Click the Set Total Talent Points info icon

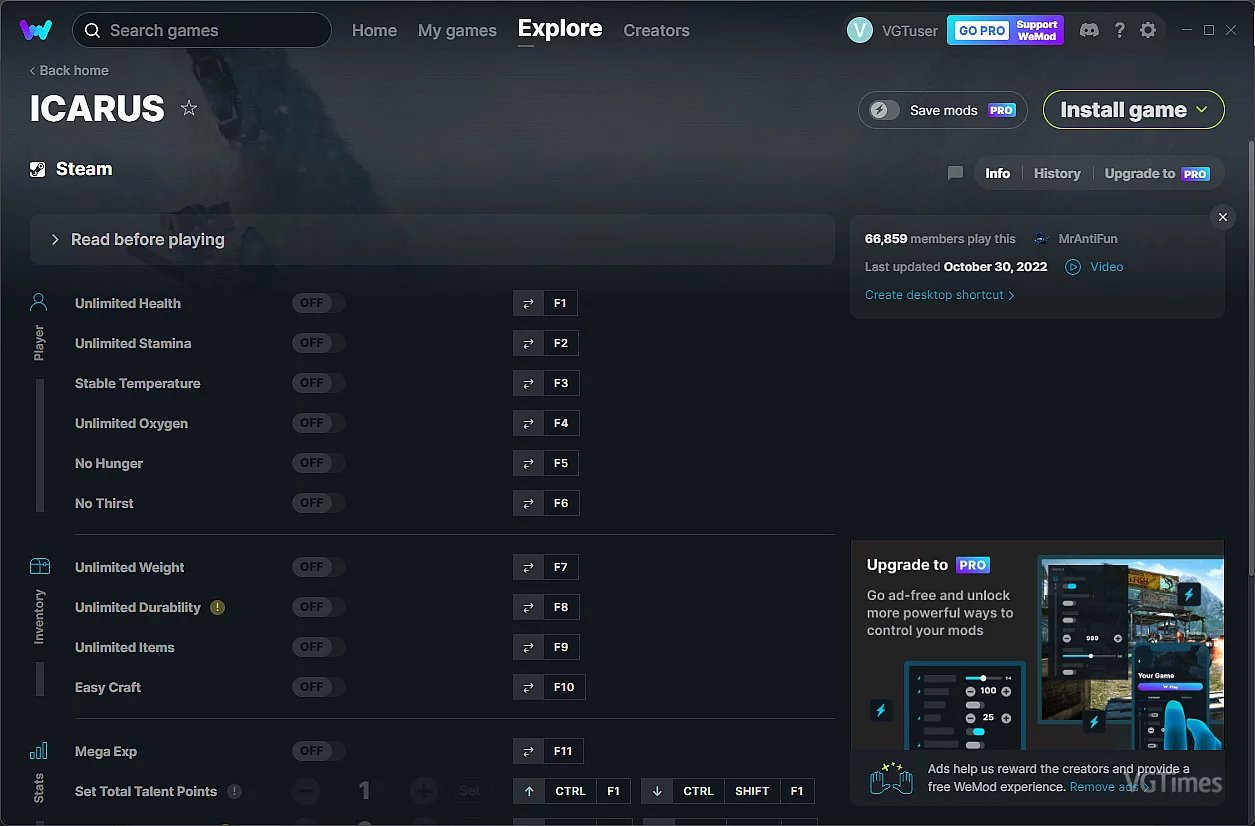(234, 791)
